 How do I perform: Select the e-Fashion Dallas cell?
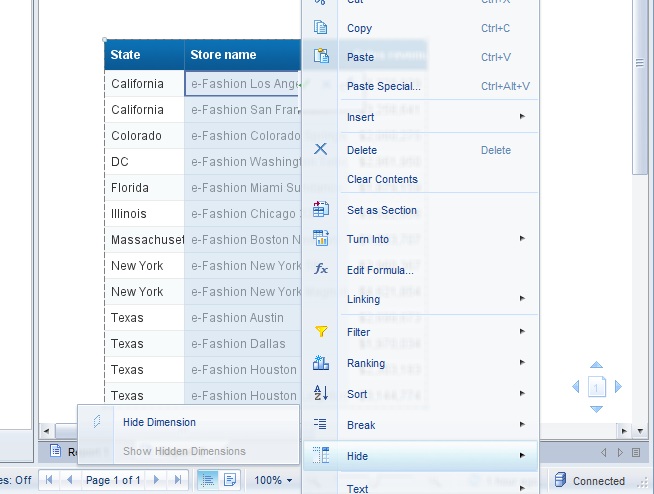(x=242, y=344)
